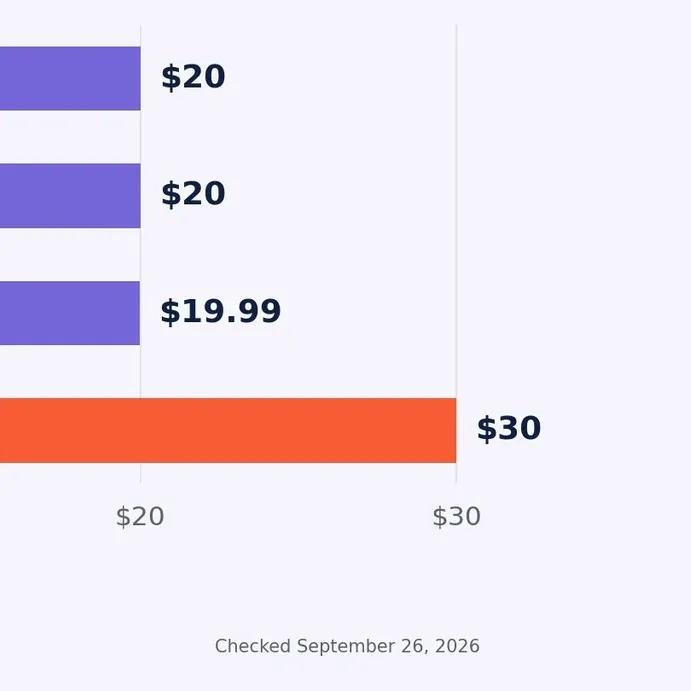Click the orange bar's right end
Screen dimensions: 691x691
[x=454, y=430]
